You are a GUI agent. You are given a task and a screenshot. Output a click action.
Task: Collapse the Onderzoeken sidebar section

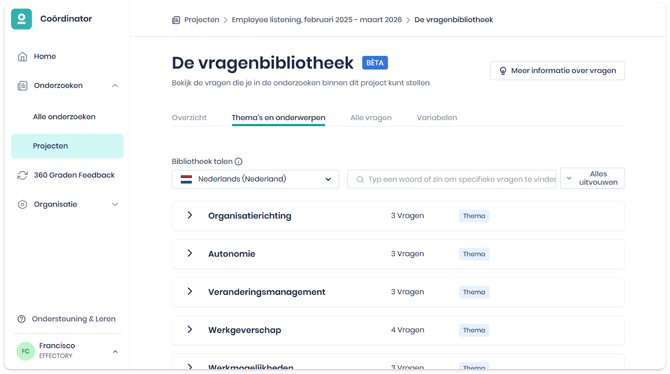pos(115,86)
